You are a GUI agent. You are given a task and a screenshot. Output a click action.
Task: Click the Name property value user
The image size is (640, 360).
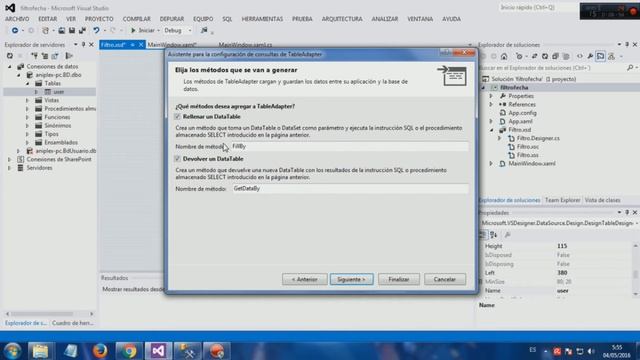tap(562, 291)
